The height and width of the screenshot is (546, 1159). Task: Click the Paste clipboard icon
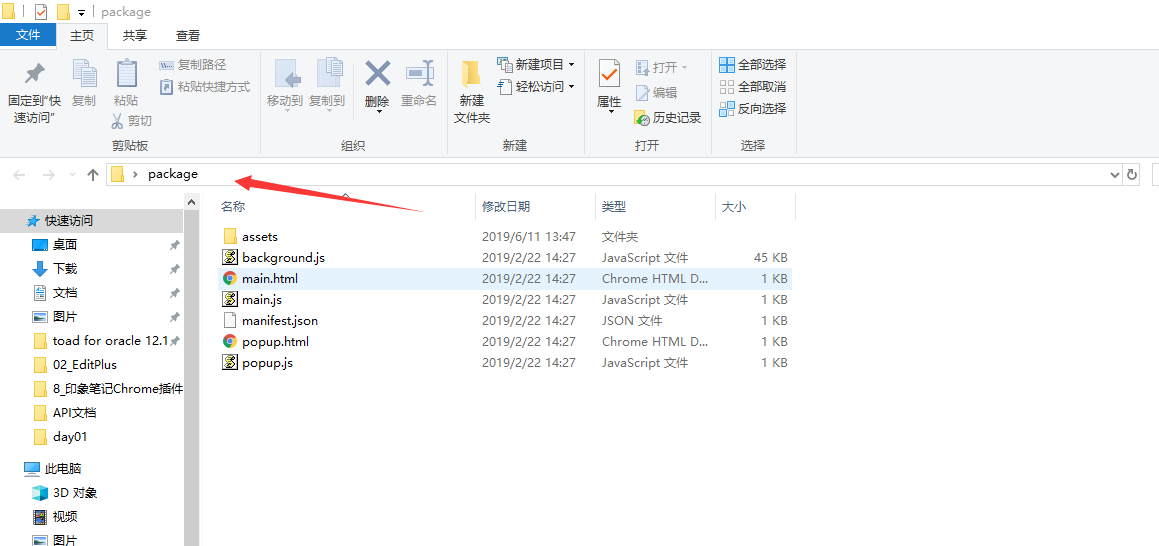126,74
